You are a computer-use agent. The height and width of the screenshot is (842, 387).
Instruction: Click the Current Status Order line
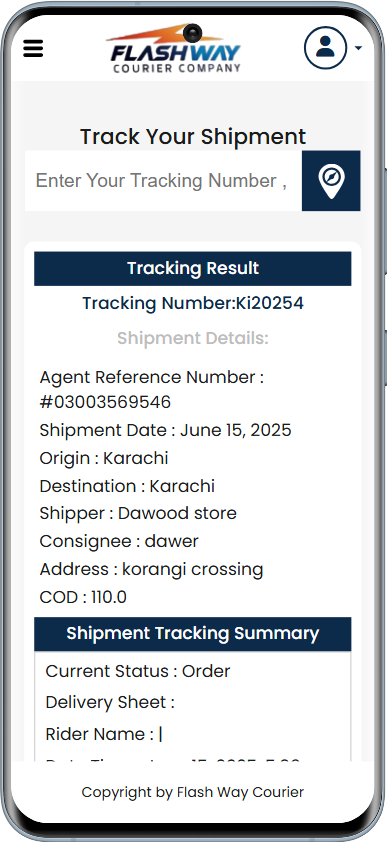(x=138, y=671)
